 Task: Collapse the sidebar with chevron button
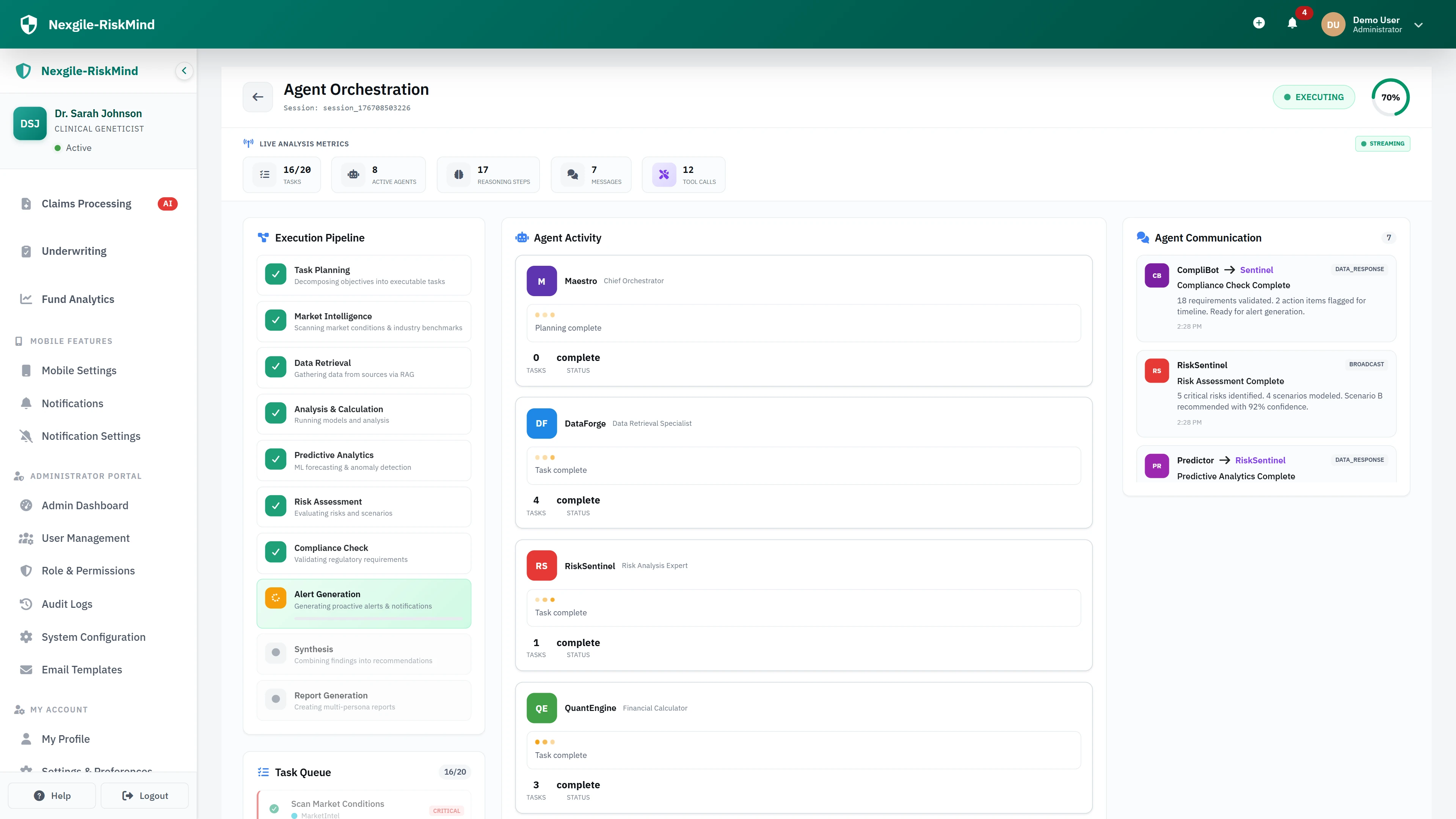(184, 71)
